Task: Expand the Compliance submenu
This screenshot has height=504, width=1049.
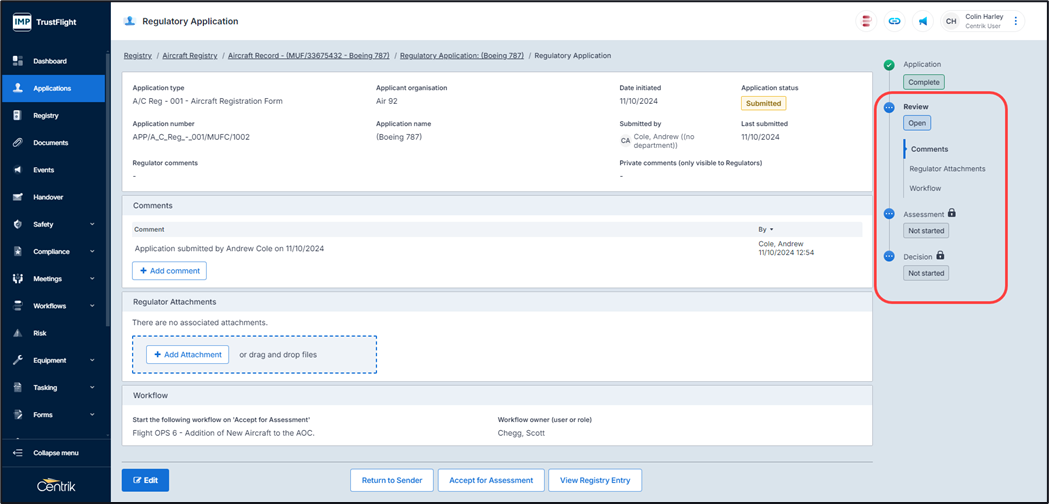Action: click(92, 252)
